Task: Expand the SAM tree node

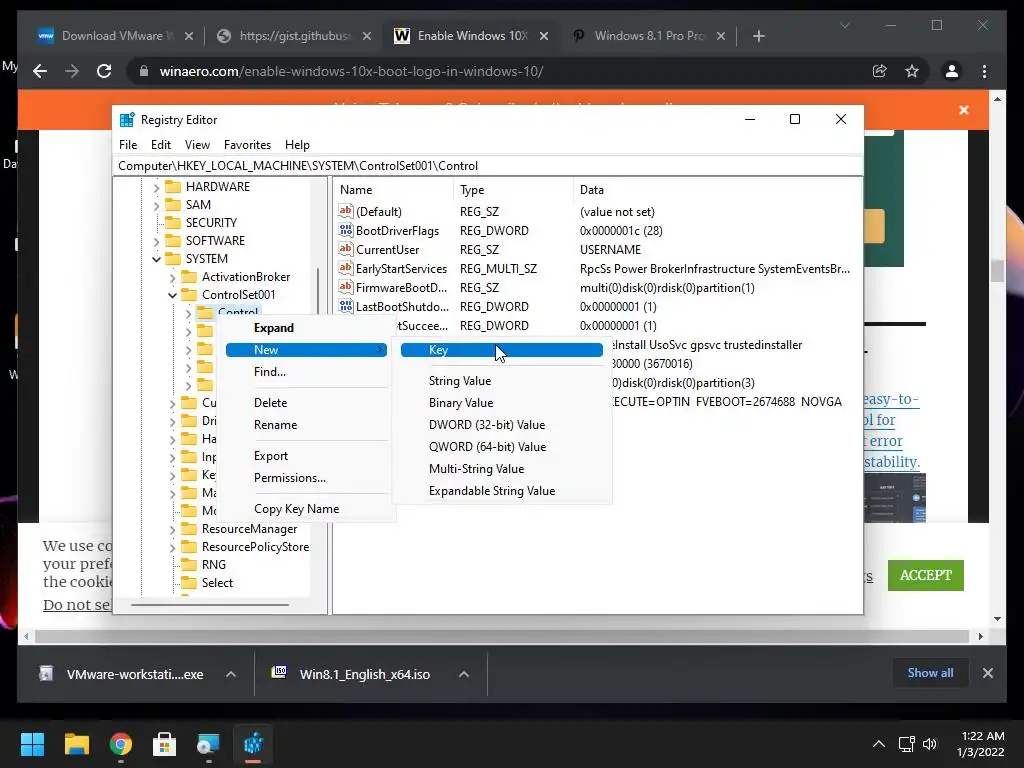Action: [x=156, y=206]
